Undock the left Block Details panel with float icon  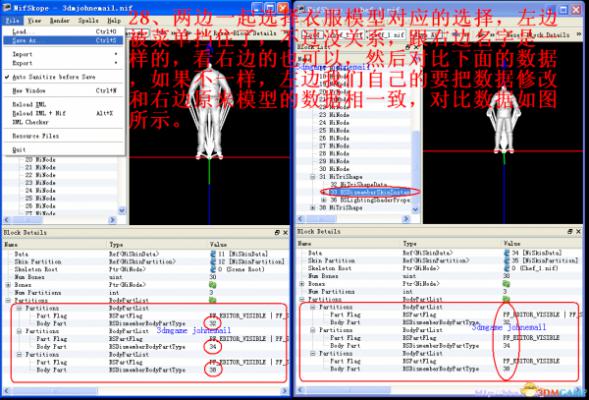pos(277,232)
